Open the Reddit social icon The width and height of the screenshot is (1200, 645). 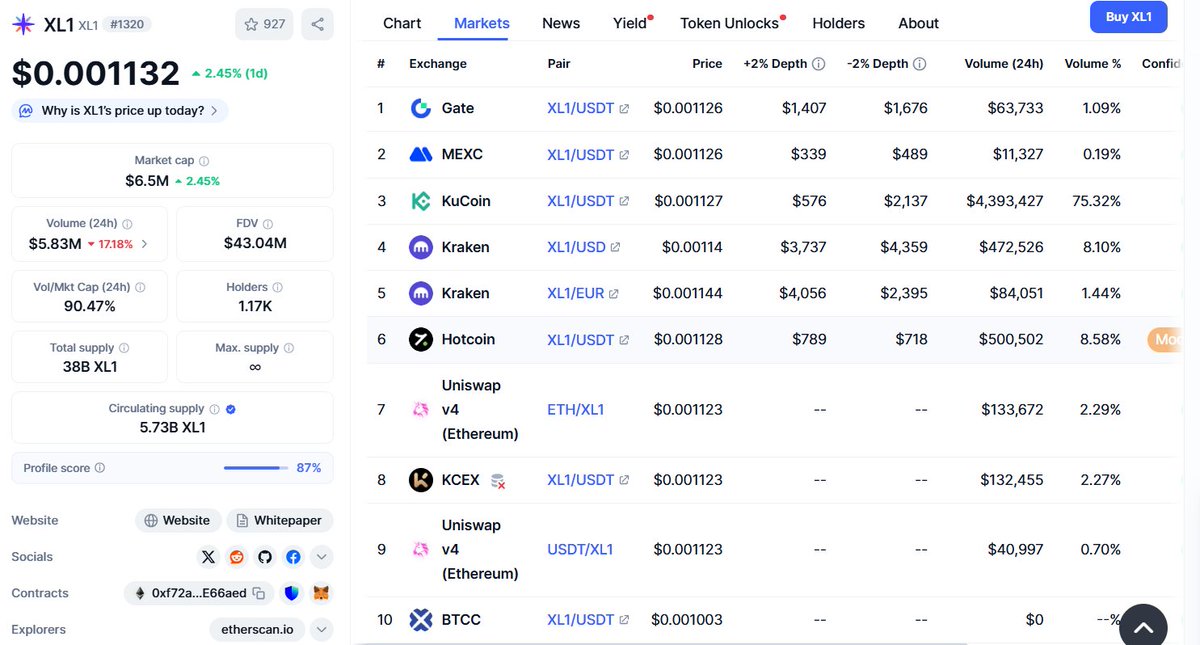click(x=237, y=557)
